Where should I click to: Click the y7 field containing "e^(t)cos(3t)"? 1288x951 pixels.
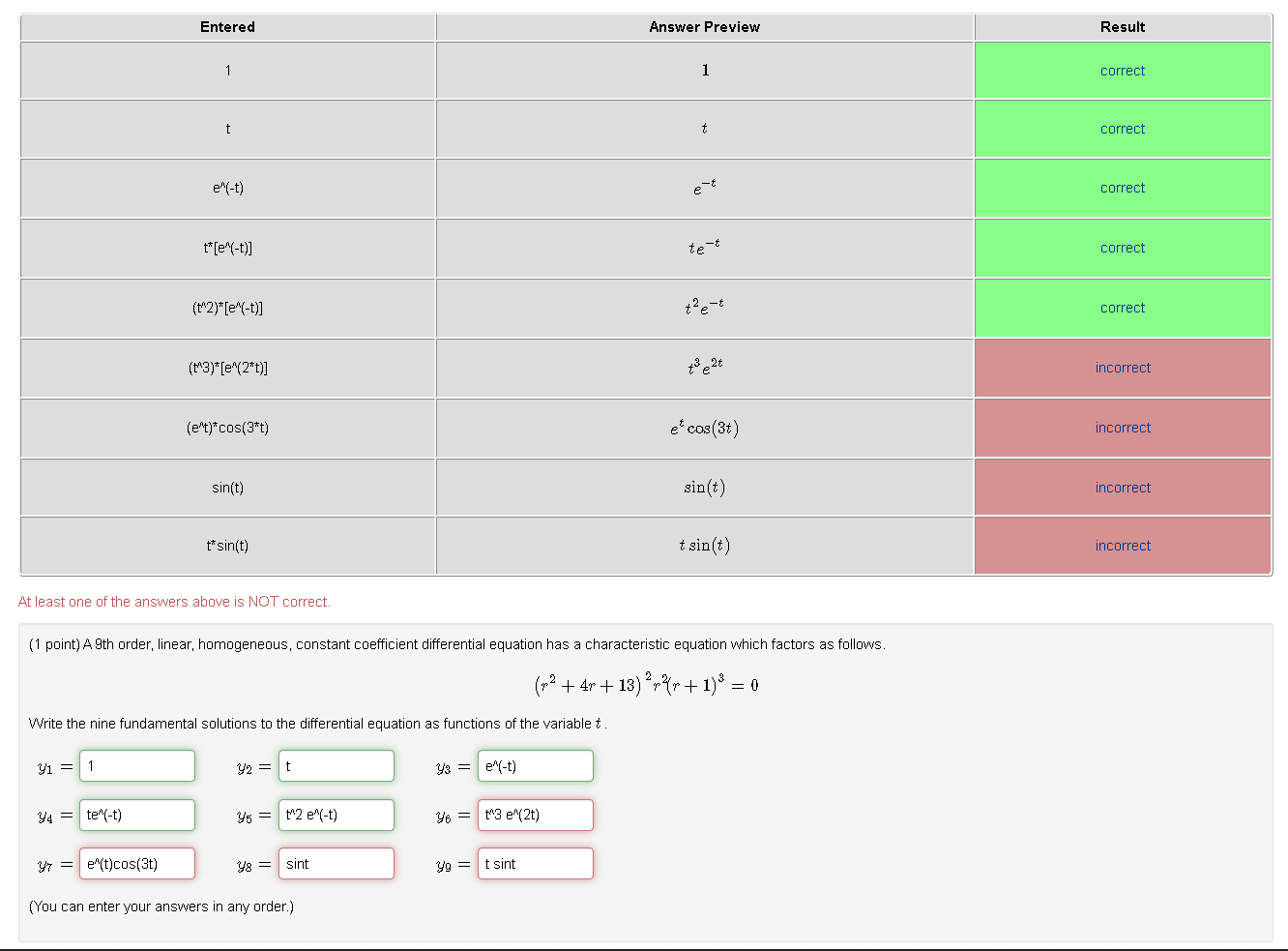click(136, 863)
